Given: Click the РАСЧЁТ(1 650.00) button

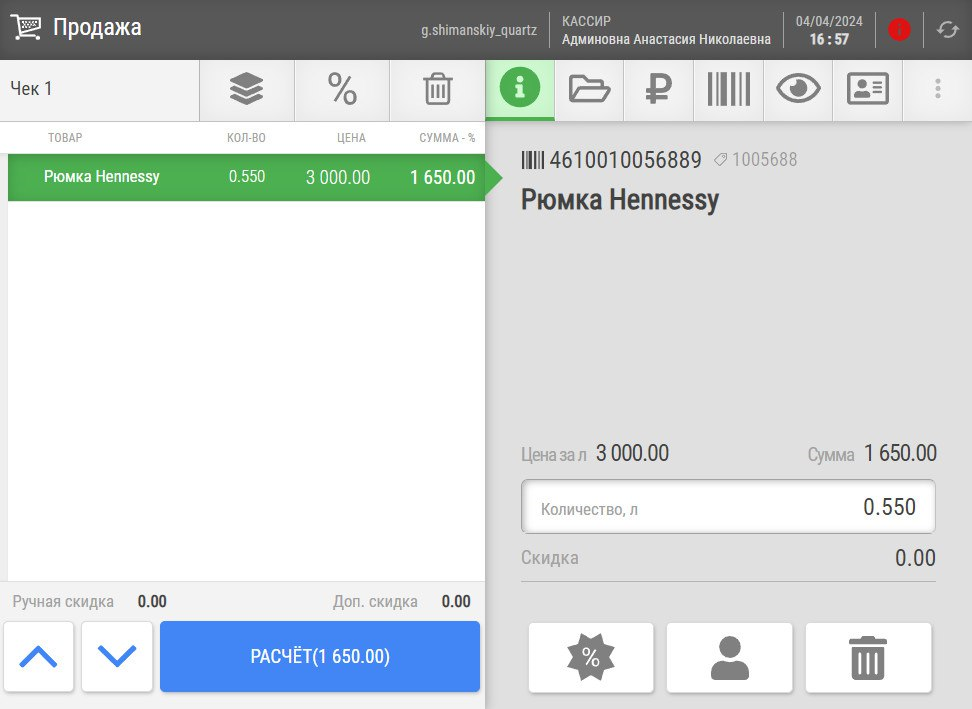Looking at the screenshot, I should point(320,656).
